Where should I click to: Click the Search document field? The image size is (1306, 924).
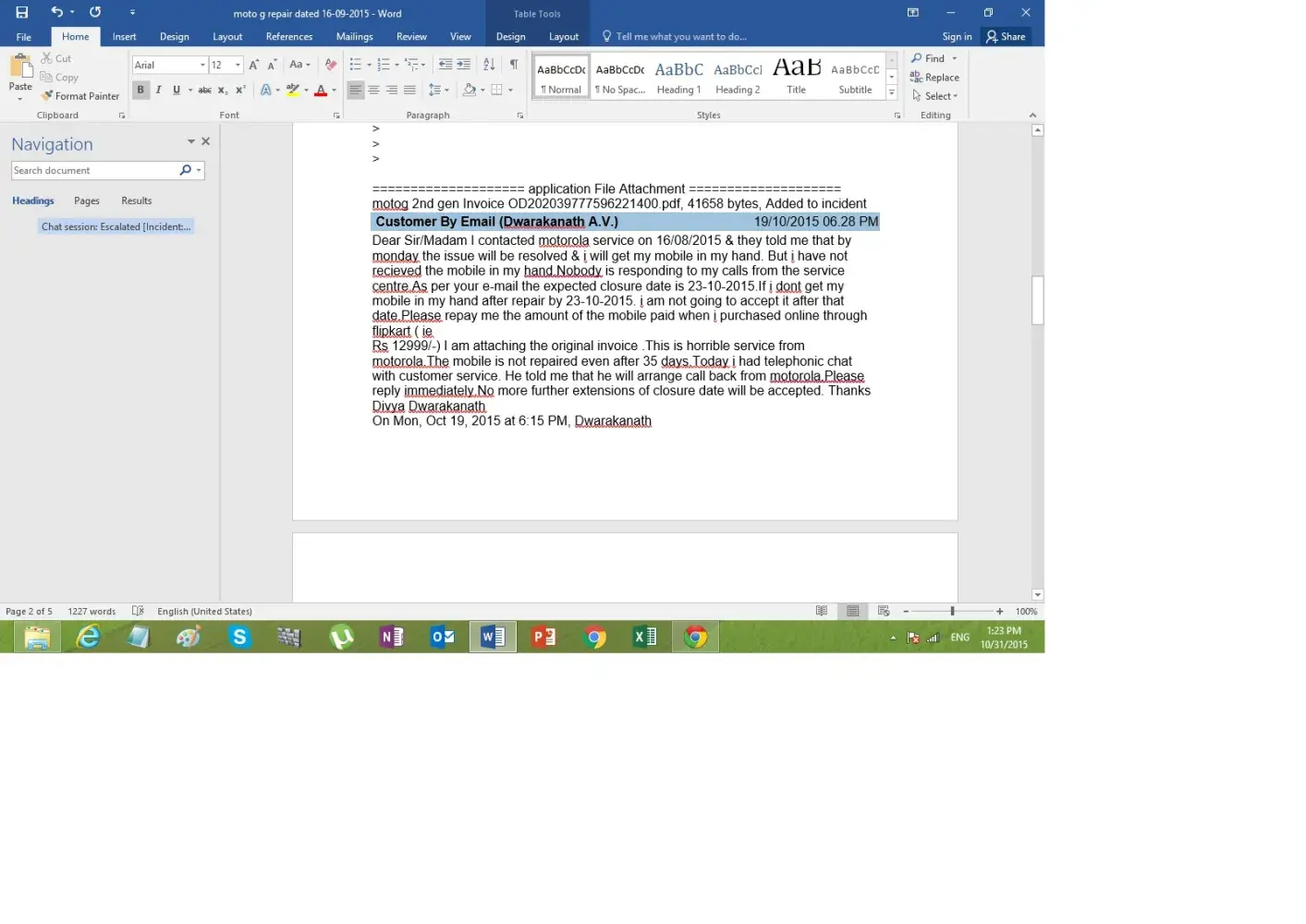point(92,171)
